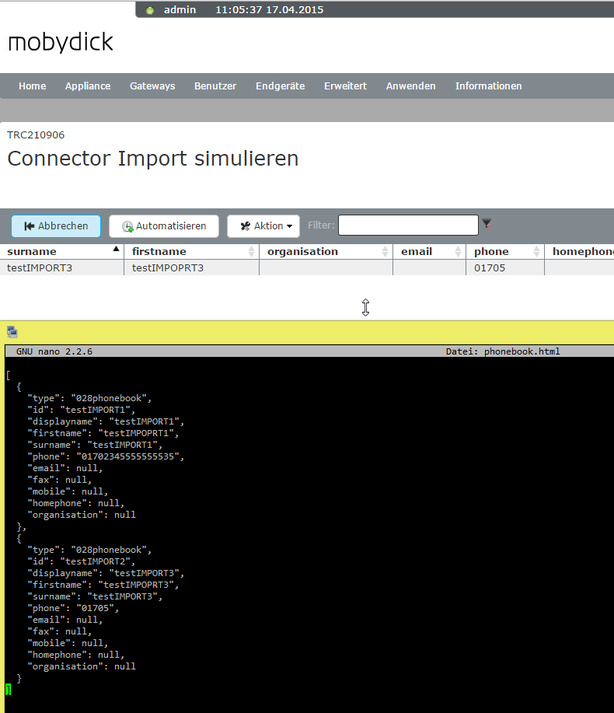Click the email column sort arrows
This screenshot has width=614, height=713.
click(x=458, y=251)
